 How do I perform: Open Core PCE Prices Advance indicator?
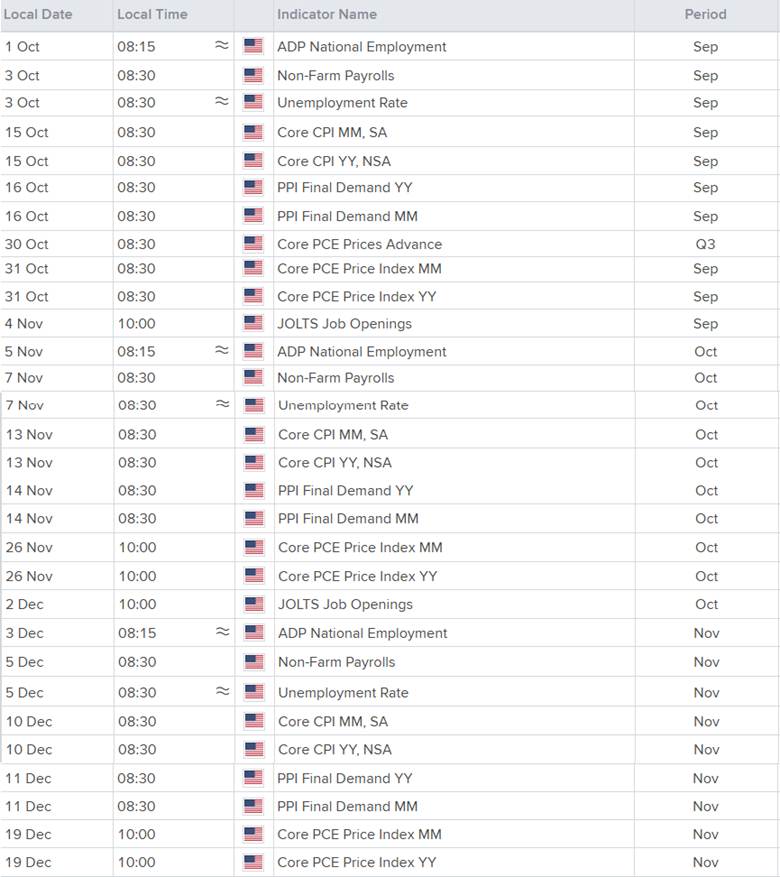pyautogui.click(x=359, y=244)
